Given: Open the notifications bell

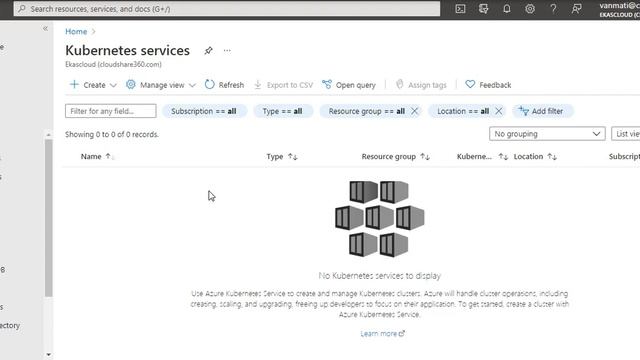Looking at the screenshot, I should point(507,9).
